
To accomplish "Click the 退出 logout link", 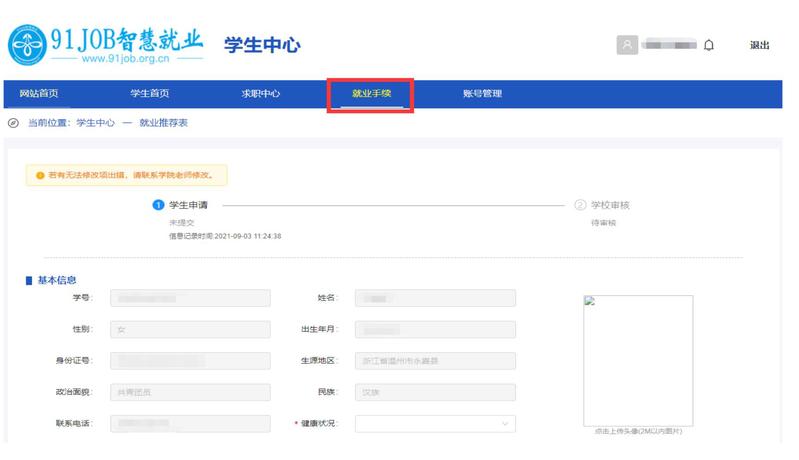I will [759, 46].
